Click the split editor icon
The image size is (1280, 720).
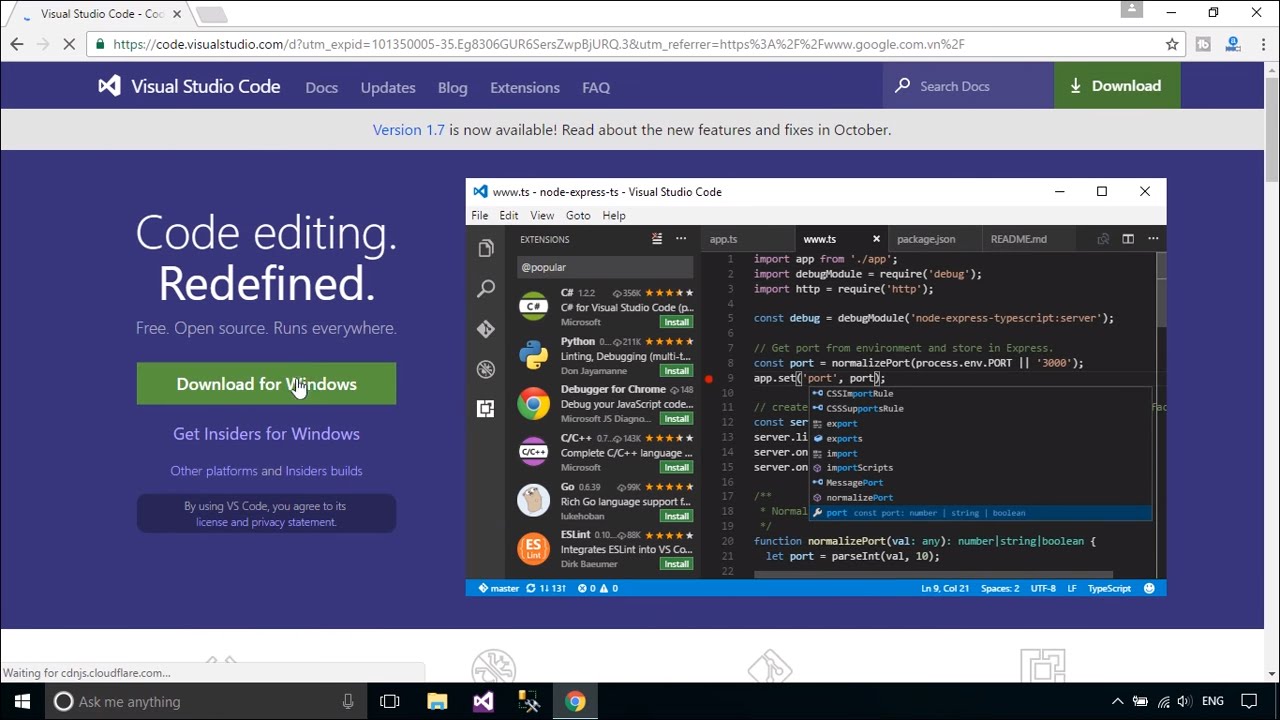click(x=1128, y=239)
